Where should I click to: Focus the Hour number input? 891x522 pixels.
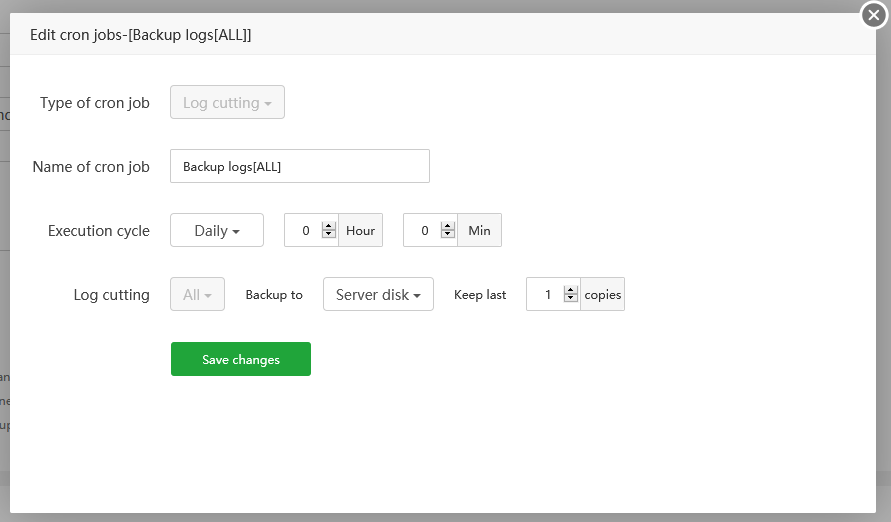click(x=305, y=231)
